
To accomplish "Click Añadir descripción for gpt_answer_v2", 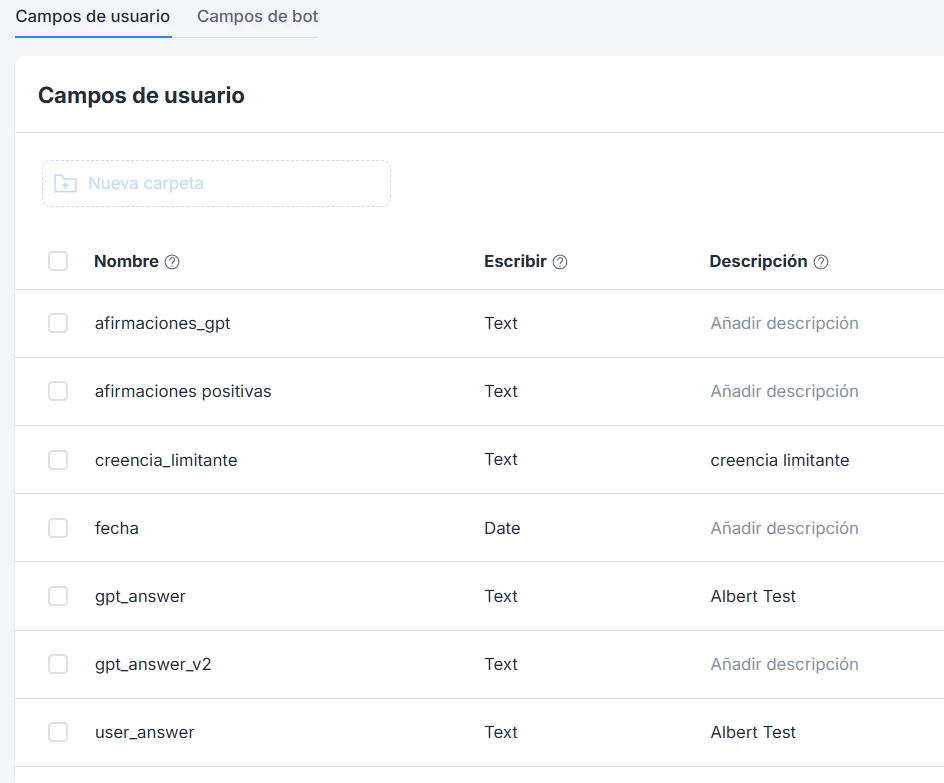I will (x=784, y=664).
